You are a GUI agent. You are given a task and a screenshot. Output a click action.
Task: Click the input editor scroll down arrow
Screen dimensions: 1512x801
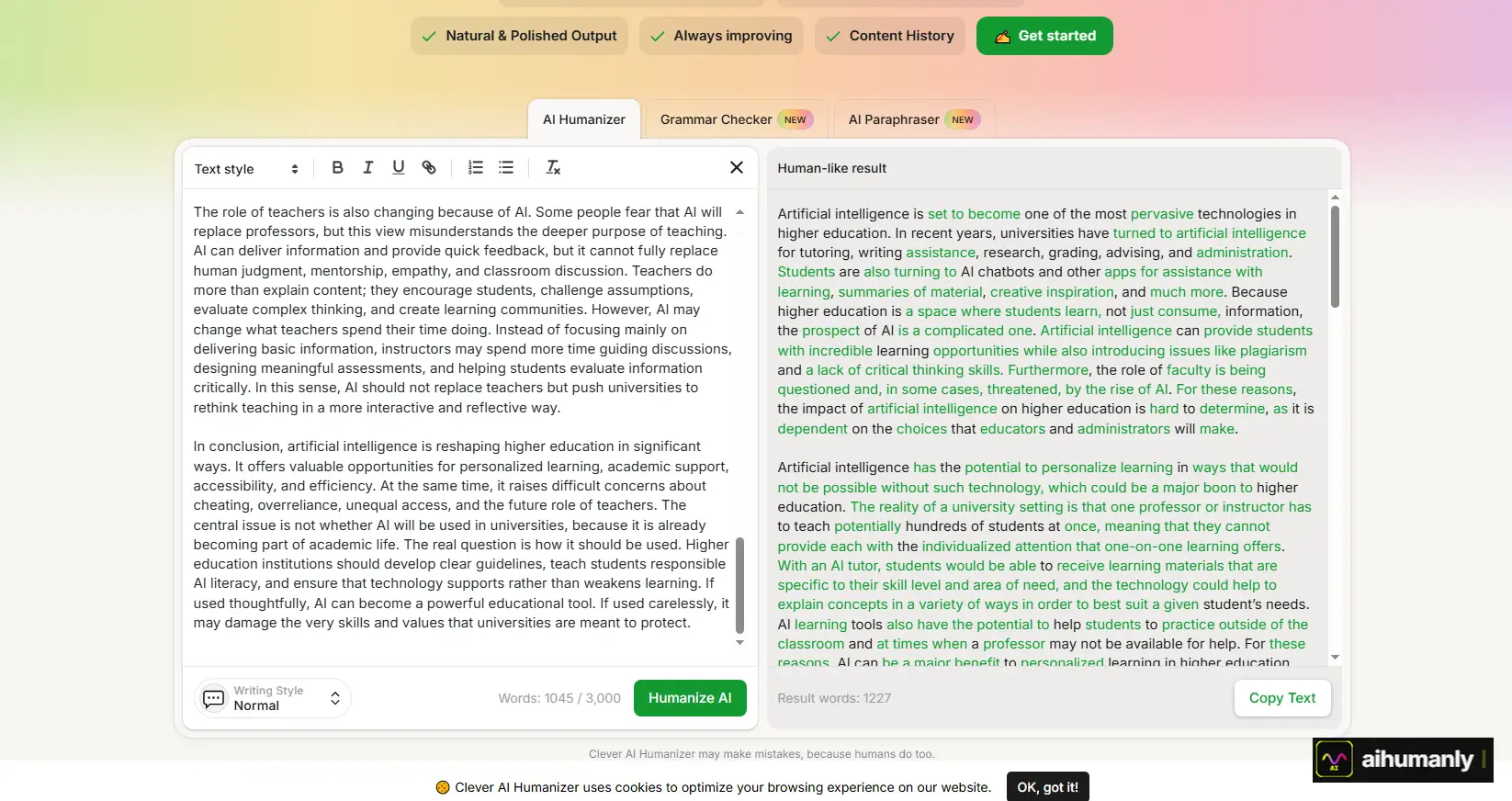click(x=739, y=642)
